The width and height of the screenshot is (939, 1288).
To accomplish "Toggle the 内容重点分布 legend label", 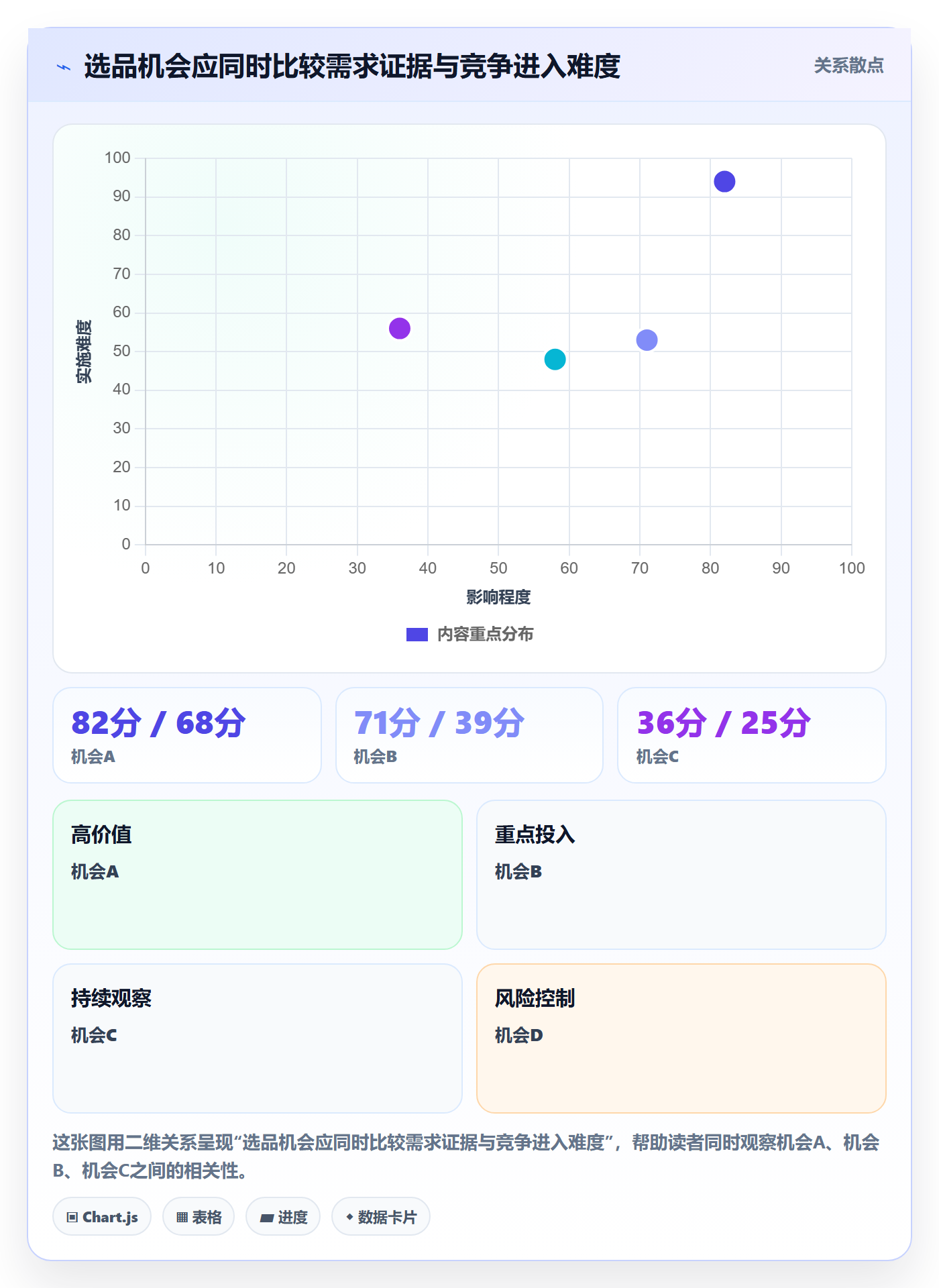I will 485,635.
